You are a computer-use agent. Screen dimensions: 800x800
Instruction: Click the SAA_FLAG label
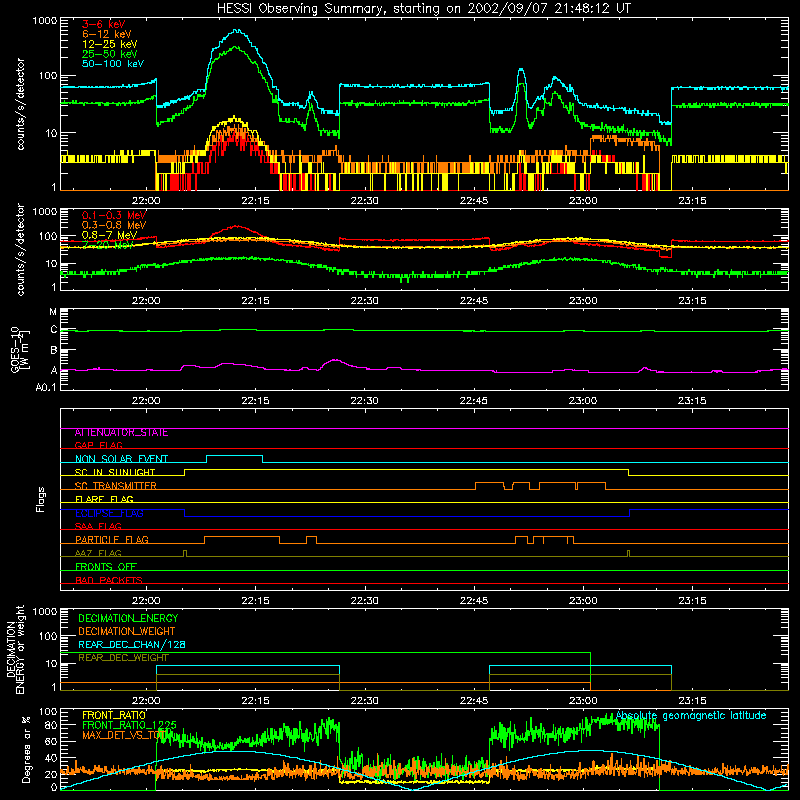98,526
